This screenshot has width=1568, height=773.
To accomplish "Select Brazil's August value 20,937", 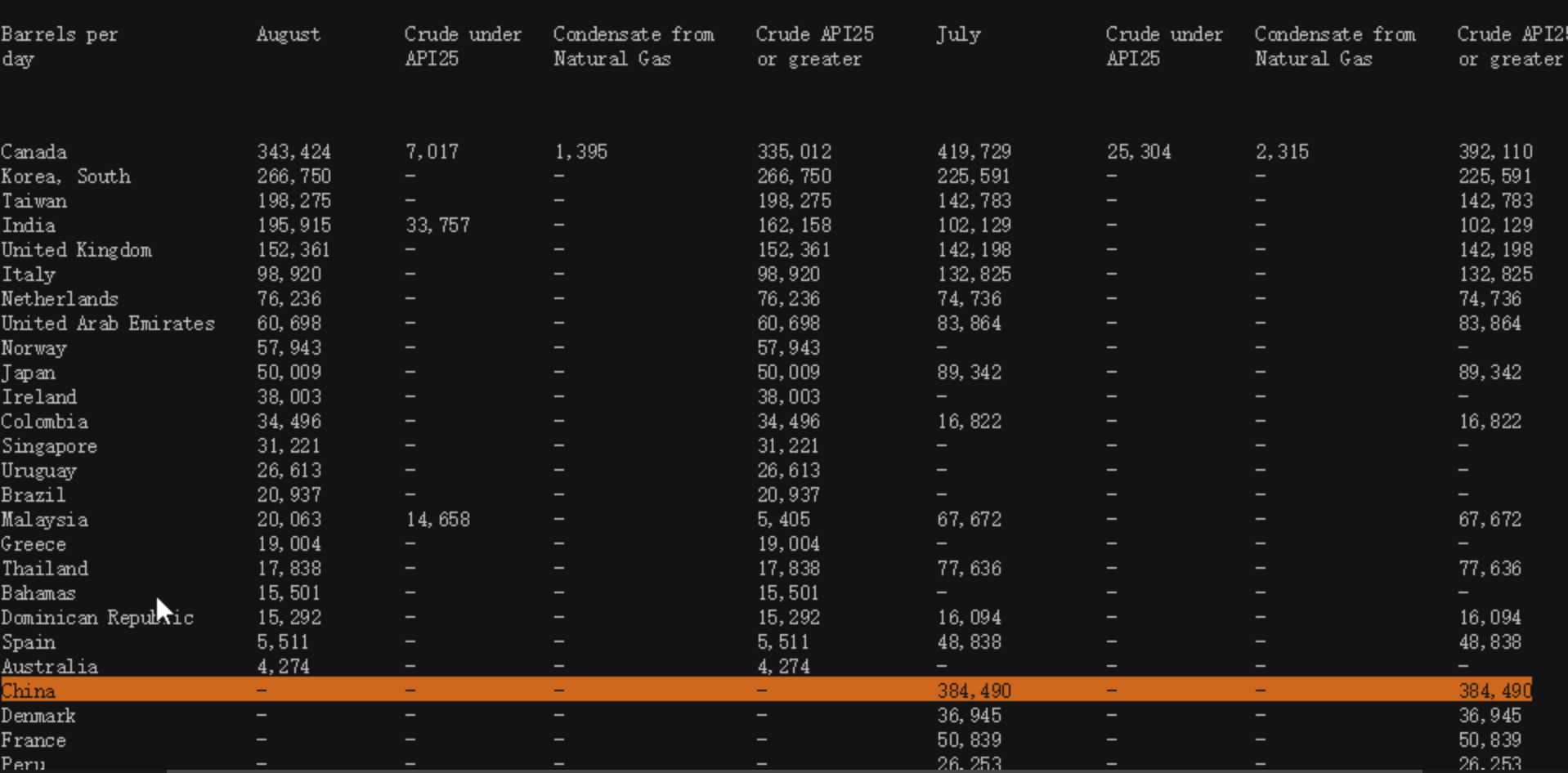I will (x=289, y=495).
